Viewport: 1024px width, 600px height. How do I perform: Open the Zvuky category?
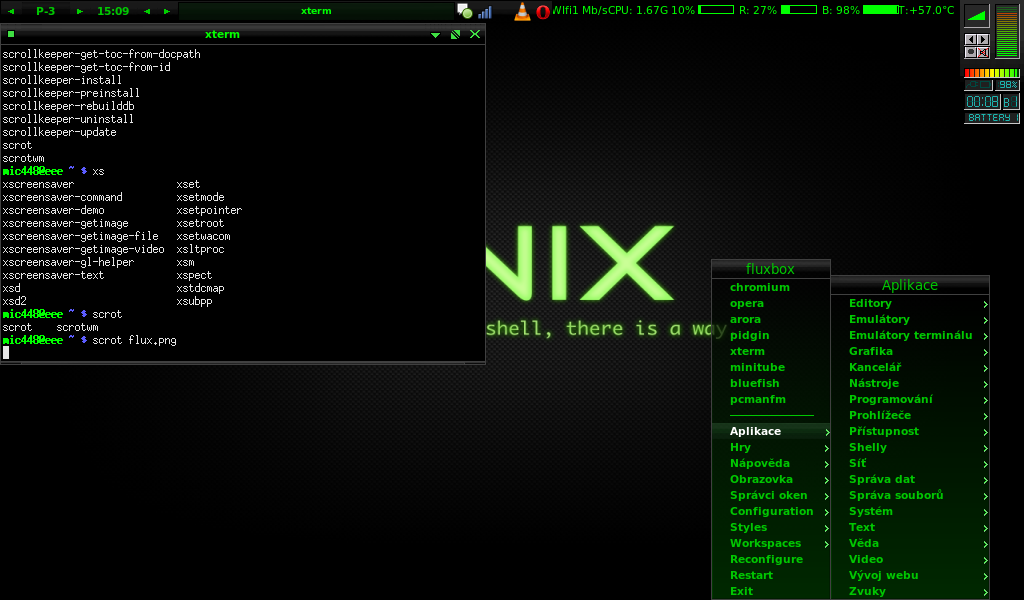[x=910, y=592]
